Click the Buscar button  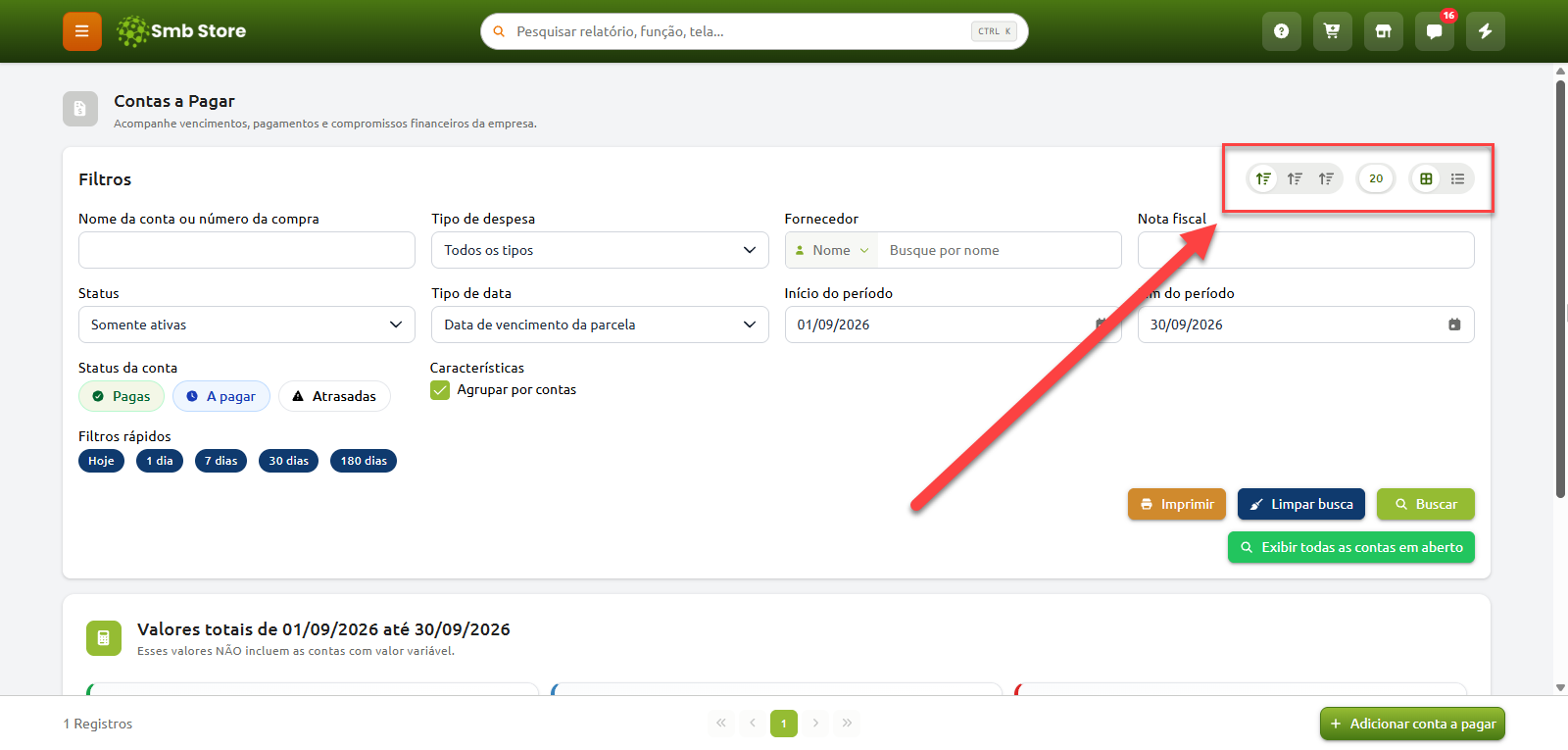(x=1426, y=504)
